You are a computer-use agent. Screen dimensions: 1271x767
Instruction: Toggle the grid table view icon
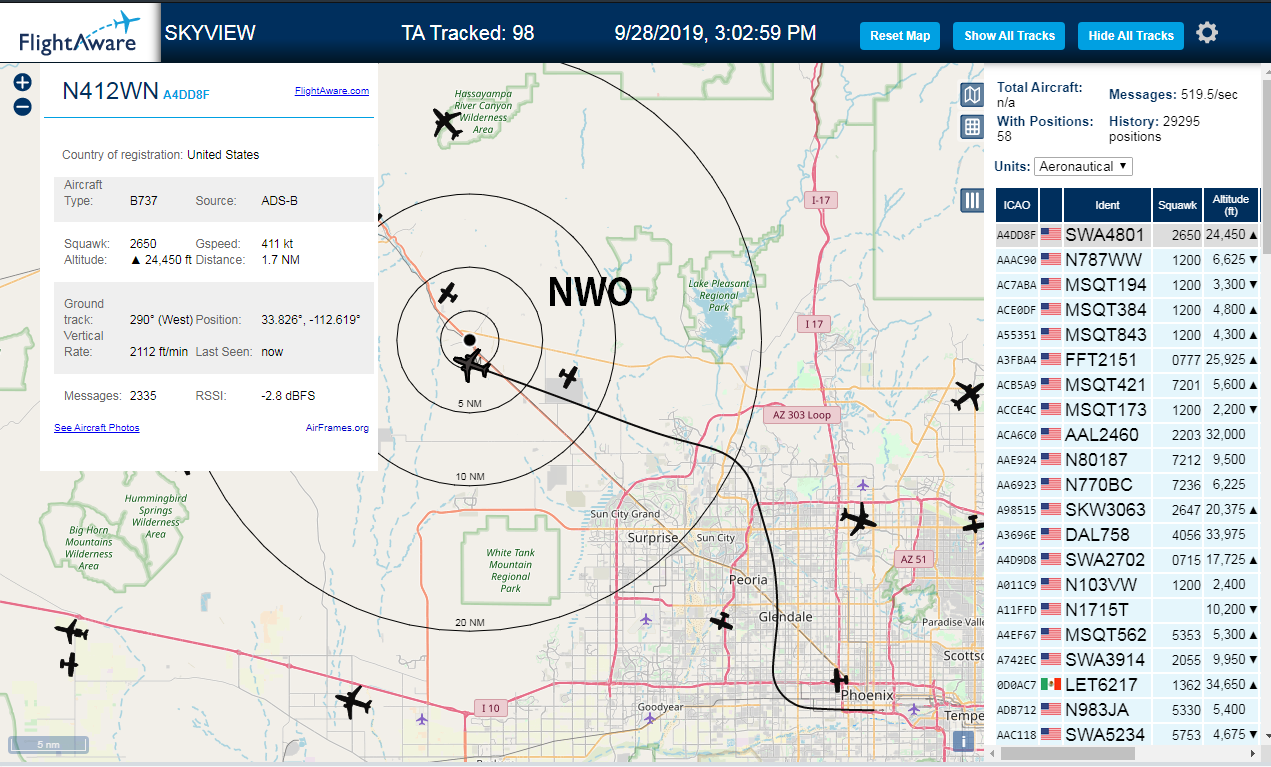971,127
